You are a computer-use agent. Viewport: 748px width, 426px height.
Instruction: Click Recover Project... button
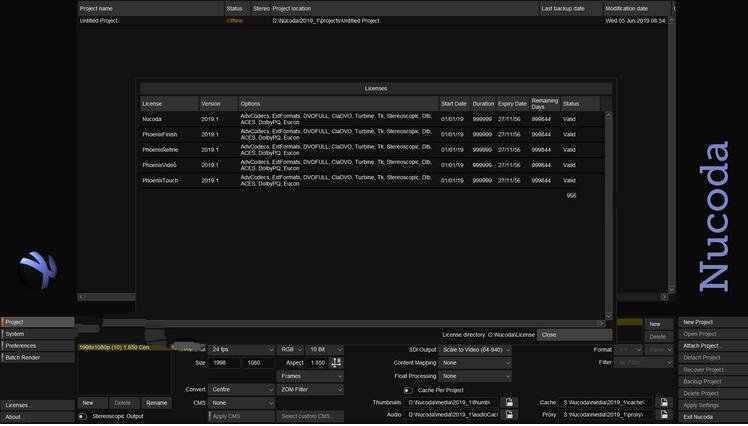713,370
